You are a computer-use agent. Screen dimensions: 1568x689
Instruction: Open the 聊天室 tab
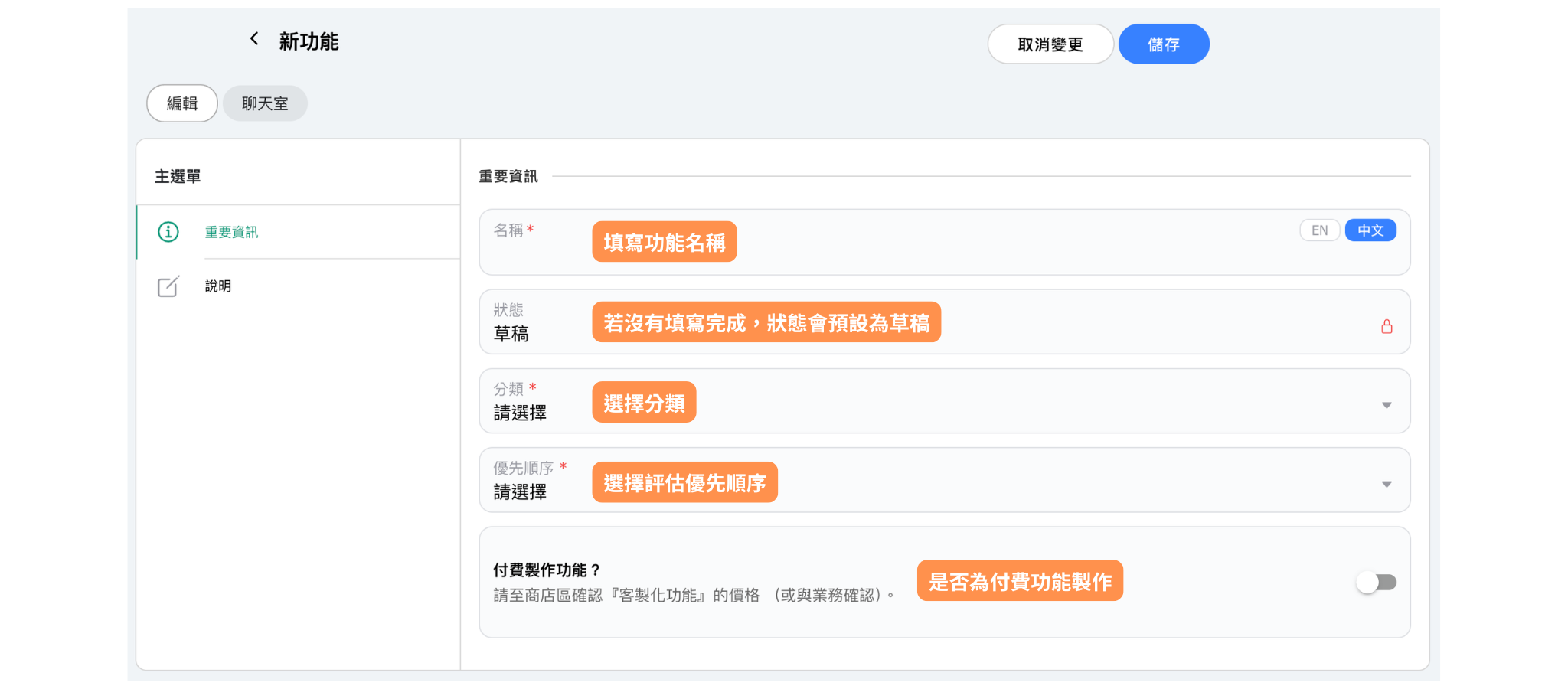[265, 103]
